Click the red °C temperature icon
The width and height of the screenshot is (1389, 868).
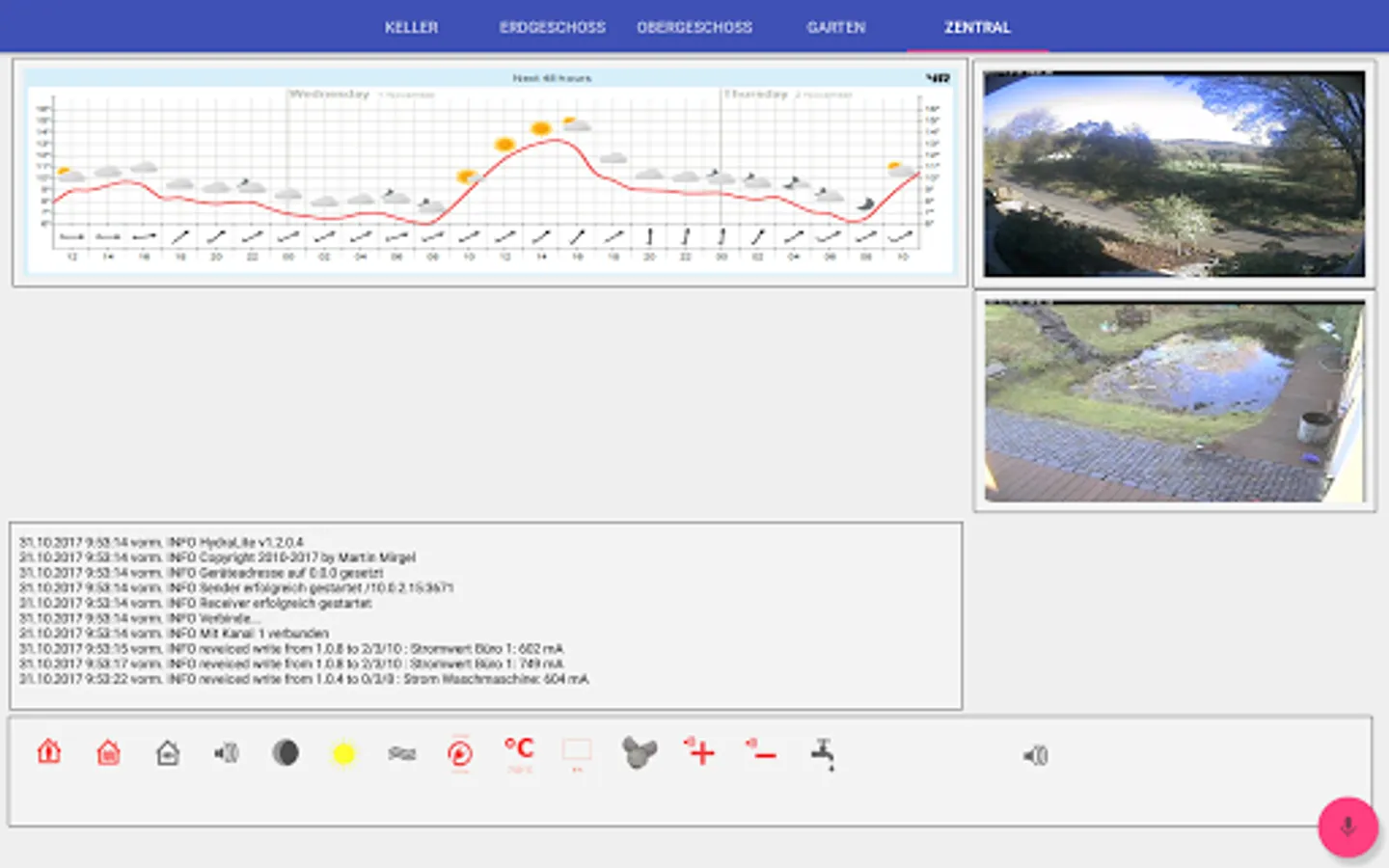tap(519, 752)
